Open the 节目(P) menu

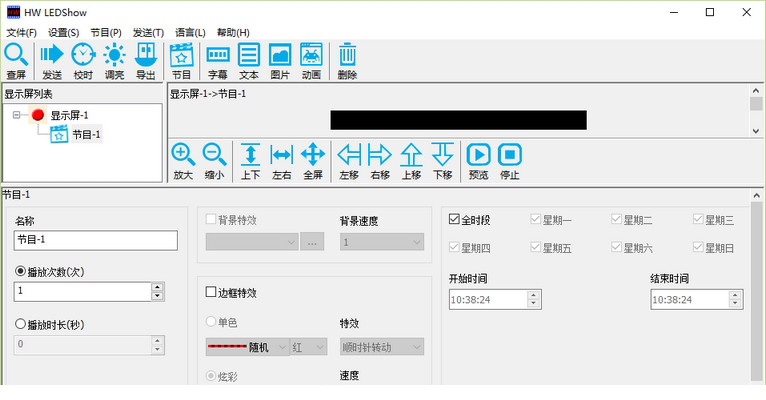pos(106,33)
